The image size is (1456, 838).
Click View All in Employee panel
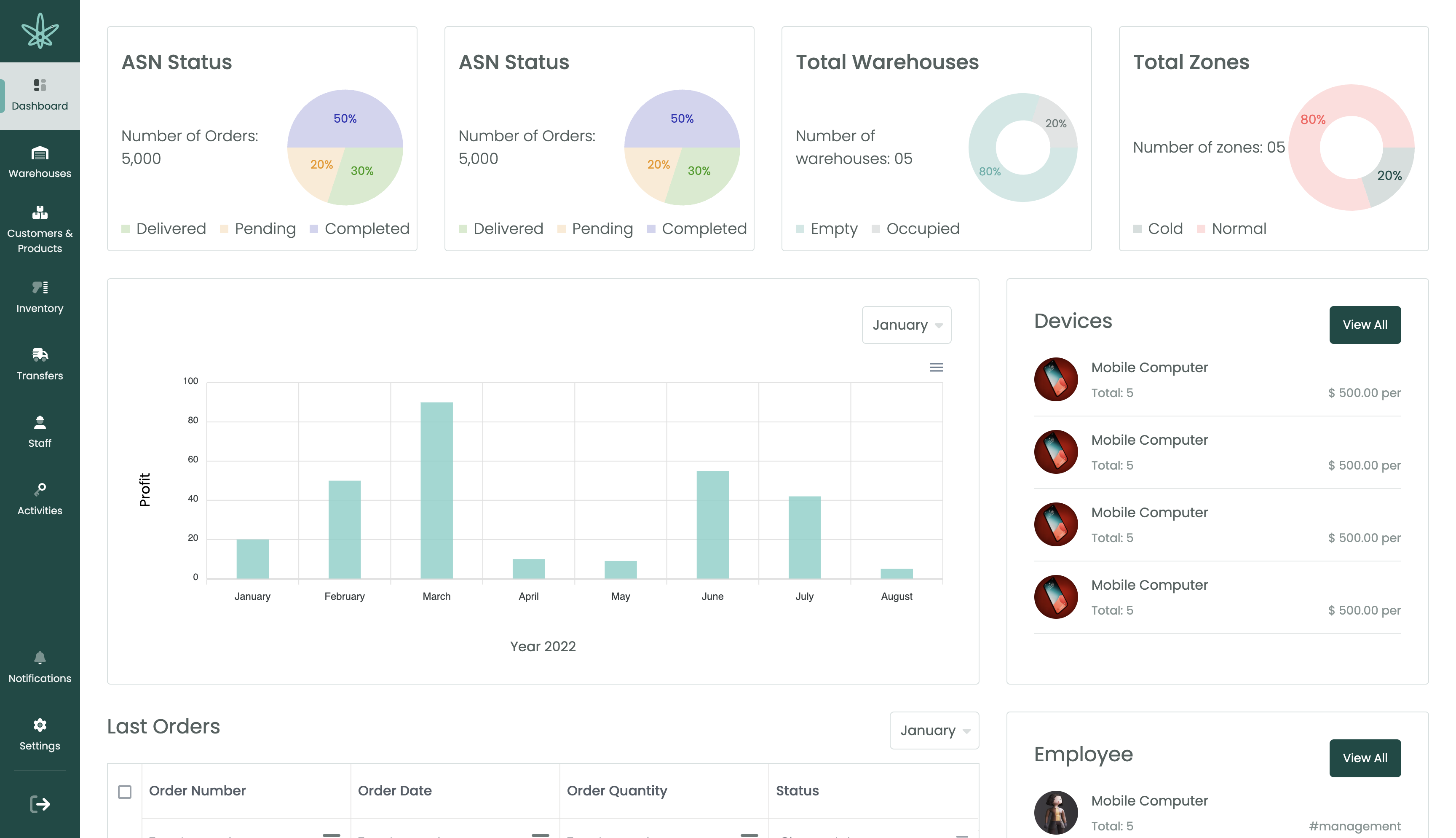point(1365,758)
